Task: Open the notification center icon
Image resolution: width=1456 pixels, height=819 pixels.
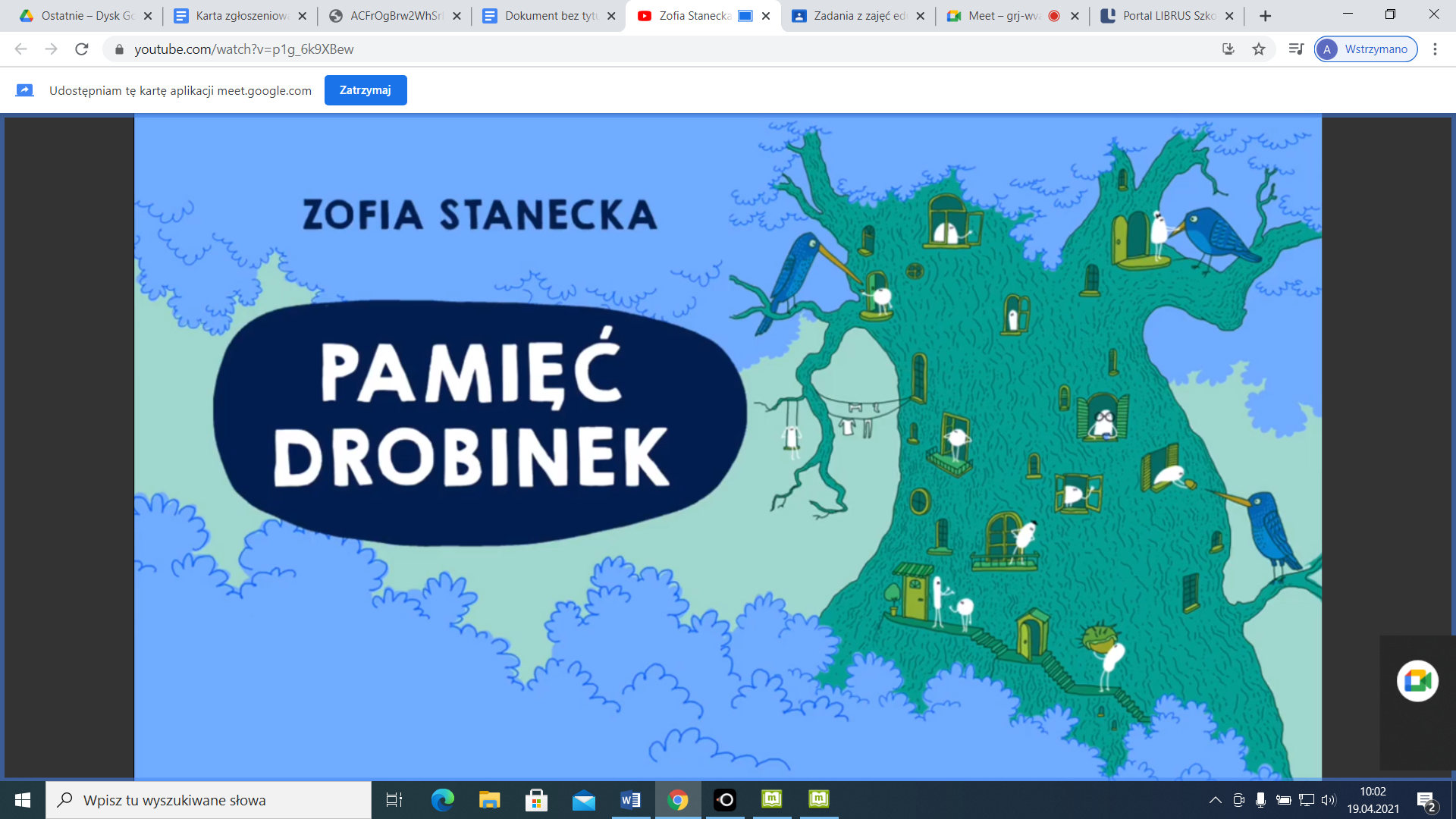Action: point(1426,800)
